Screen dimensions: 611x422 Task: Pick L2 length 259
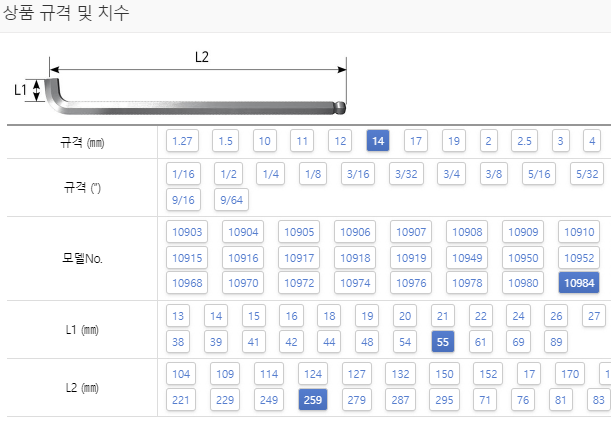pos(313,399)
